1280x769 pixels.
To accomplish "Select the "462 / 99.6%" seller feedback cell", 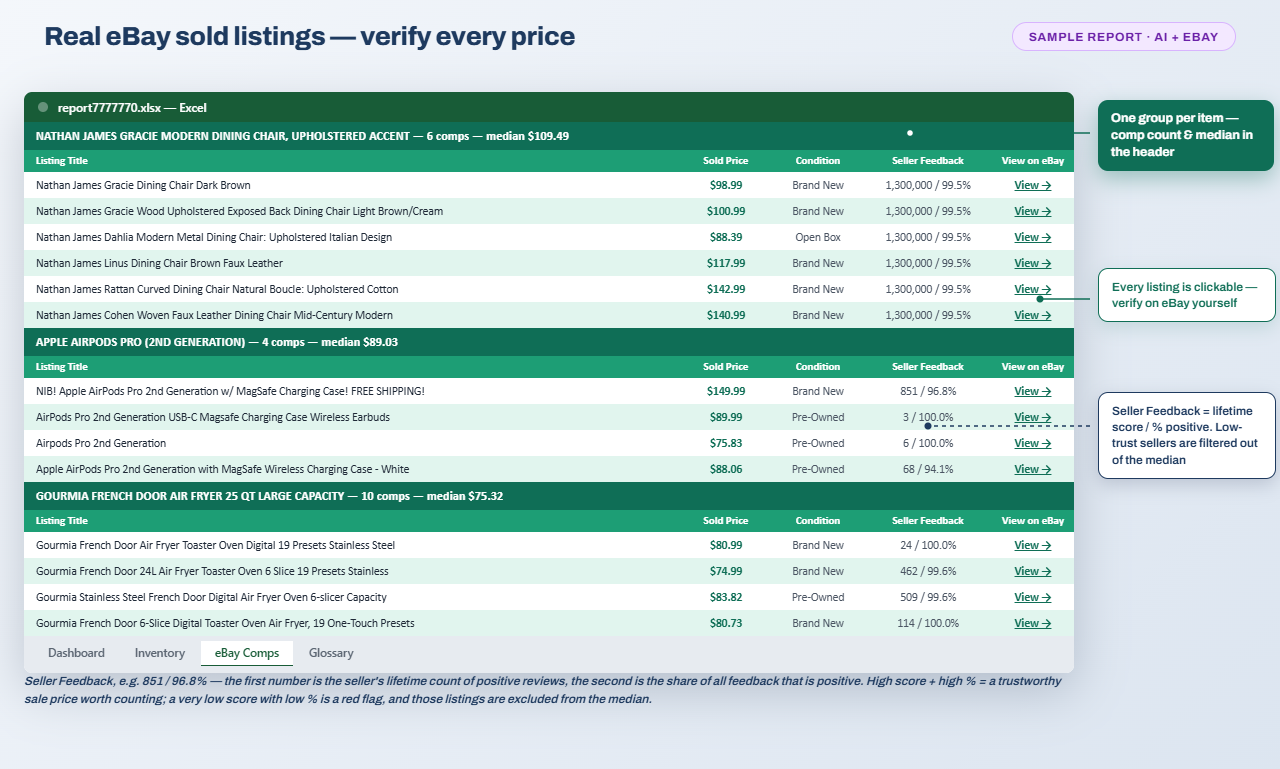I will (928, 571).
